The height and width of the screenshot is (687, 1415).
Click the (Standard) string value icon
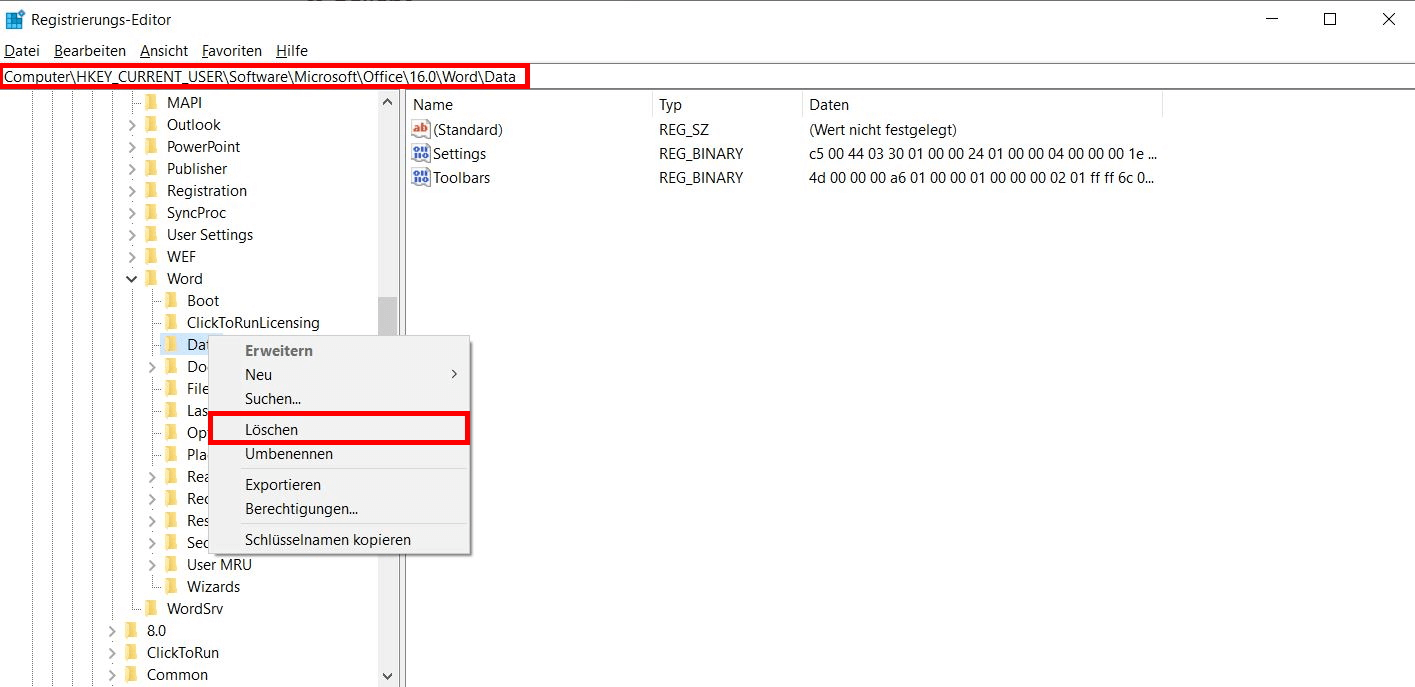(420, 129)
